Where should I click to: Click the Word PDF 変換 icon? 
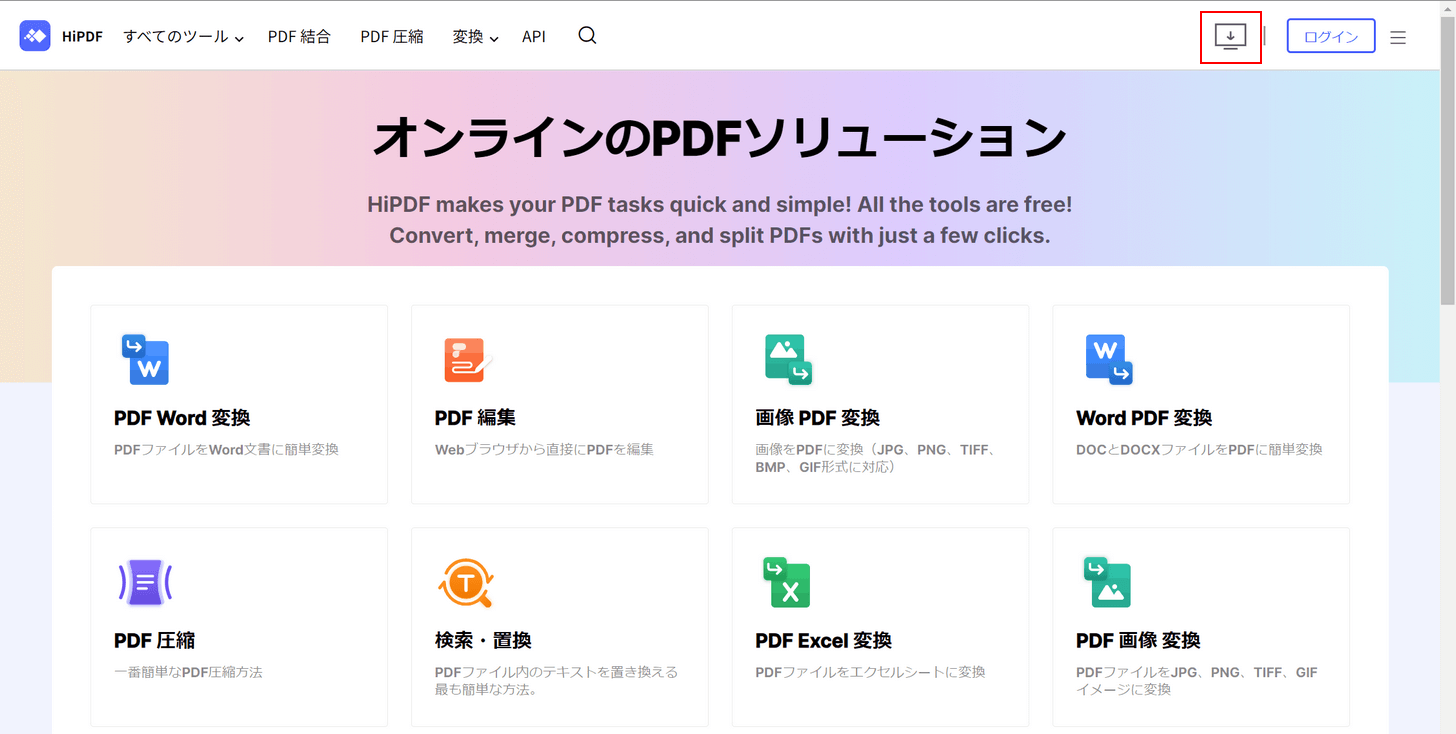coord(1109,360)
